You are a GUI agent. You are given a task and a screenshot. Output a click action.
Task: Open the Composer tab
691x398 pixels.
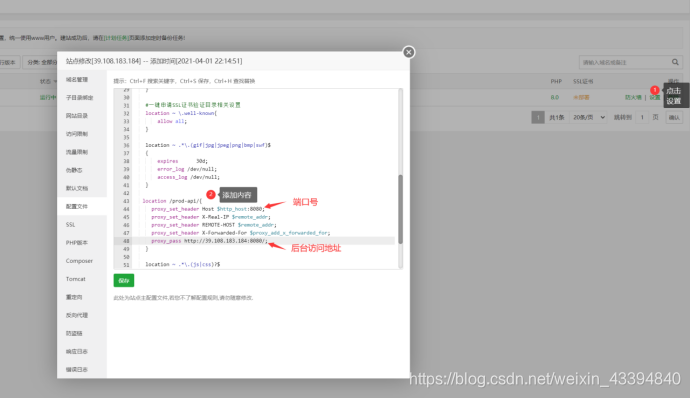click(x=79, y=260)
